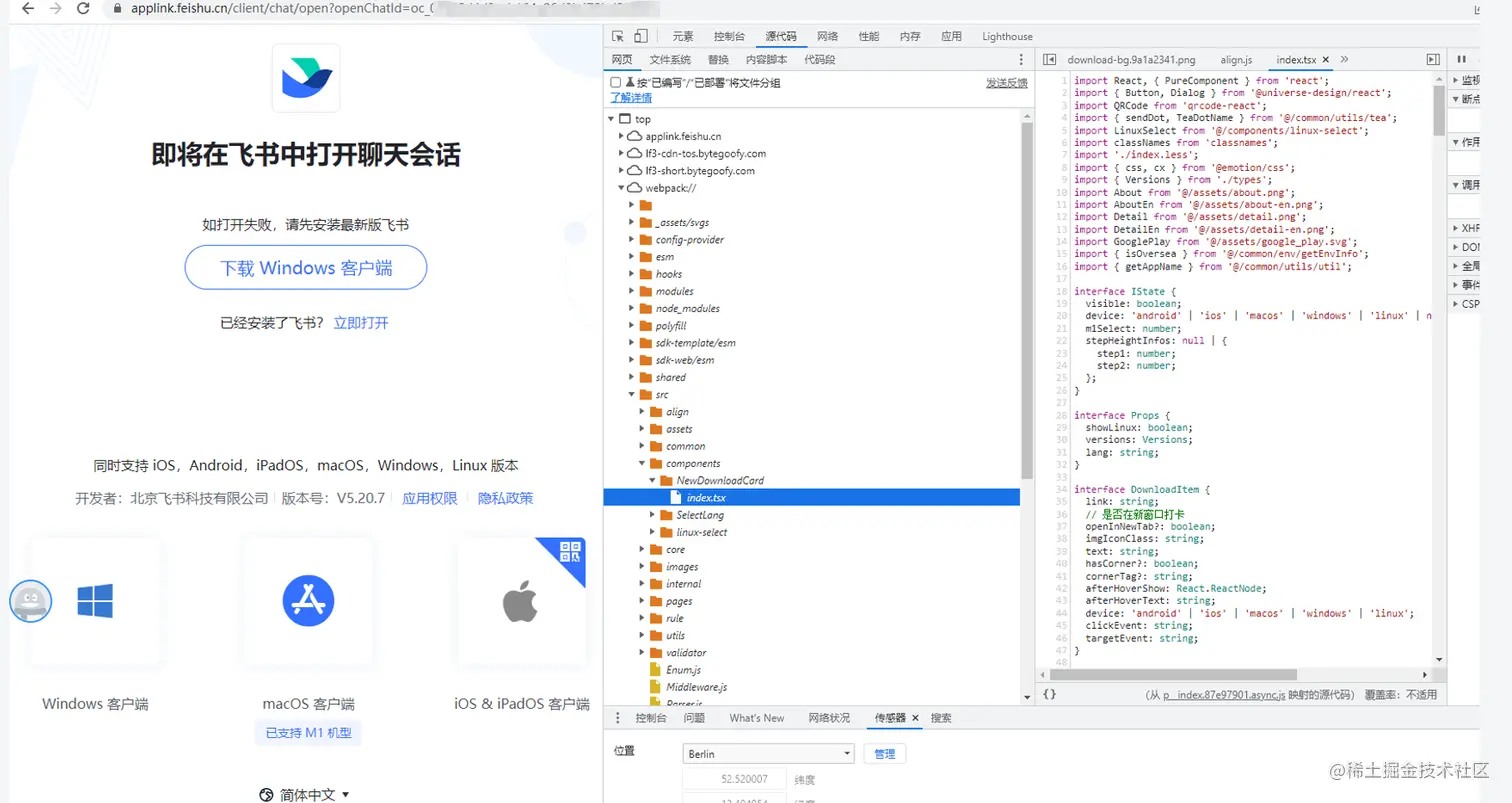The width and height of the screenshot is (1512, 803).
Task: Expand the lf3-cdn-tos.bytegoofy.com node
Action: (621, 153)
